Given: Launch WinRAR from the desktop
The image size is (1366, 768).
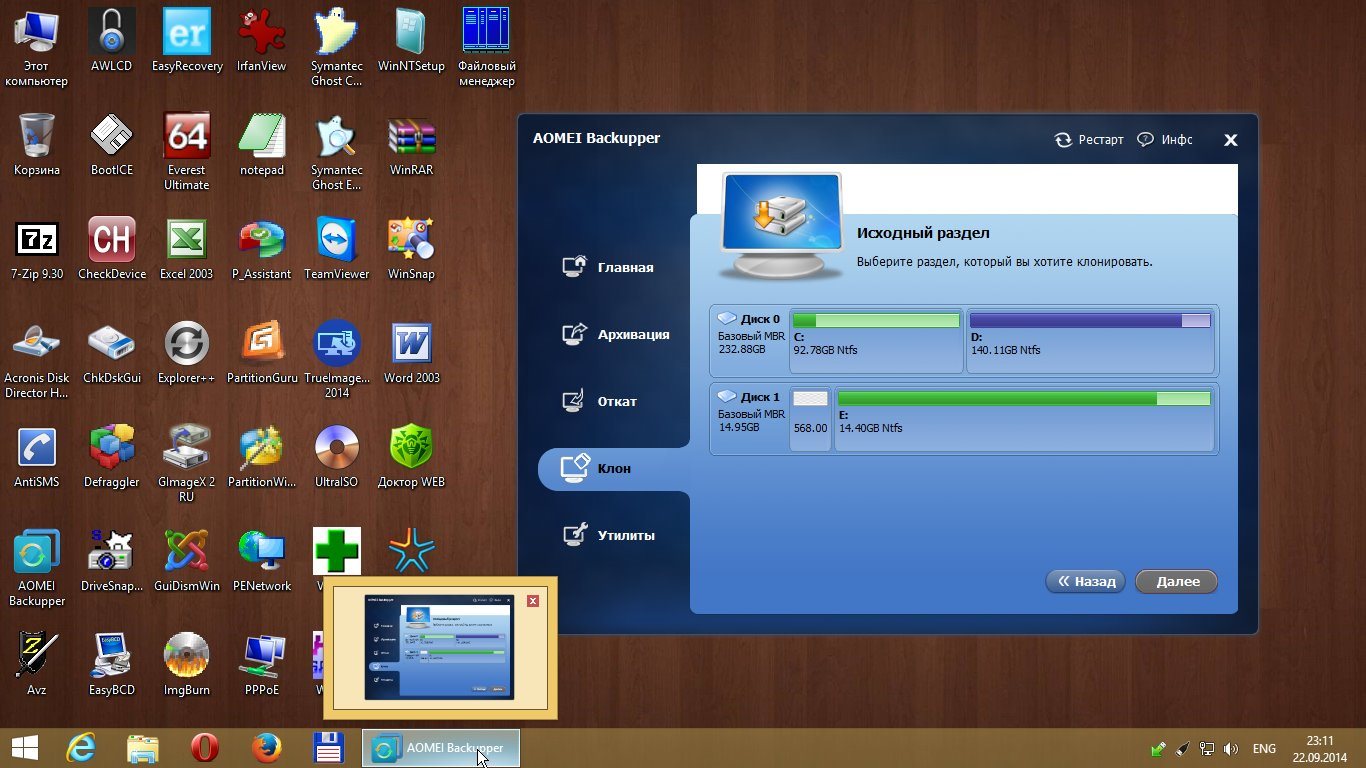Looking at the screenshot, I should tap(411, 145).
